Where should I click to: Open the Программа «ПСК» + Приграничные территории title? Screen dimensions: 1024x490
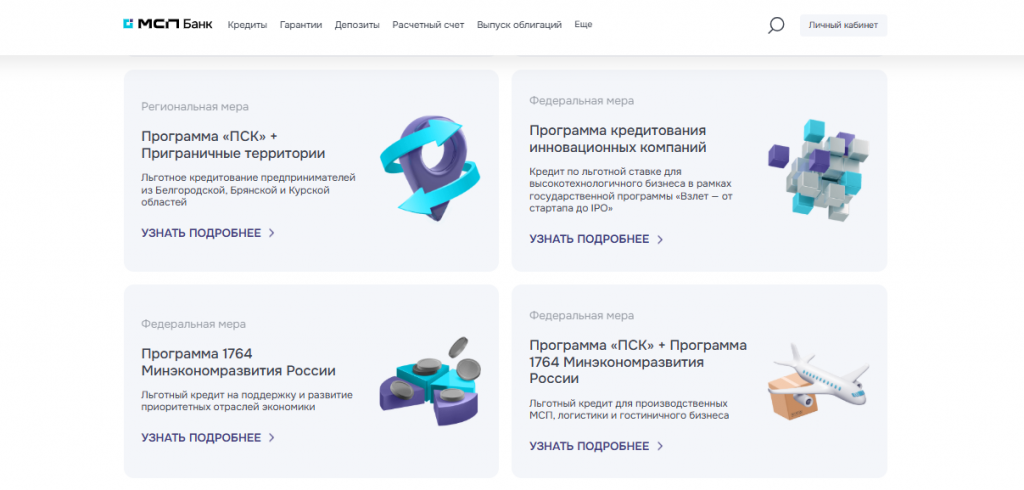tap(233, 145)
